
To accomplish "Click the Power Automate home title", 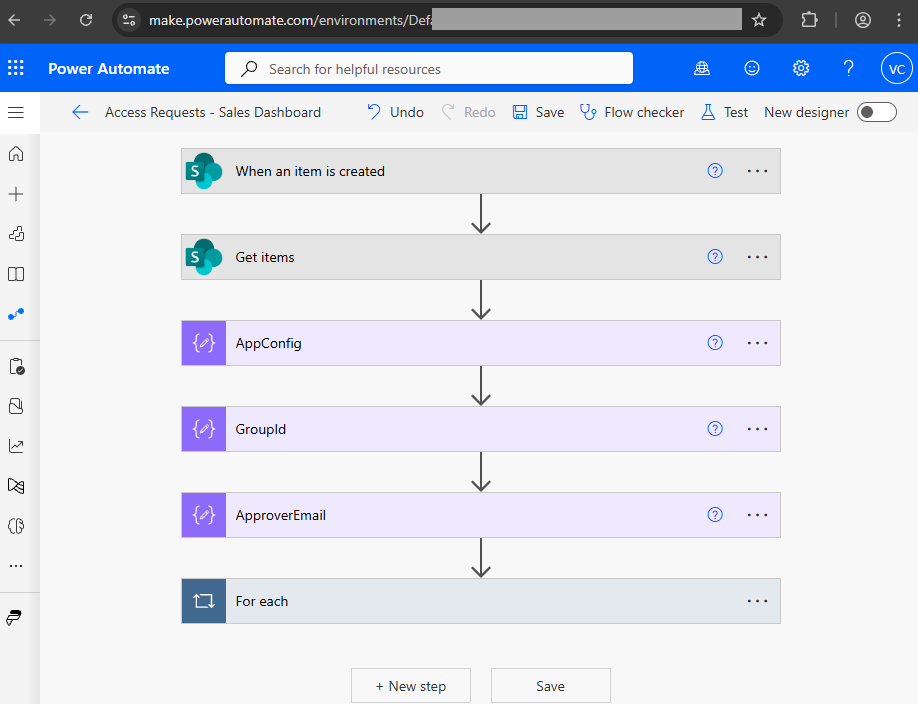I will 108,69.
